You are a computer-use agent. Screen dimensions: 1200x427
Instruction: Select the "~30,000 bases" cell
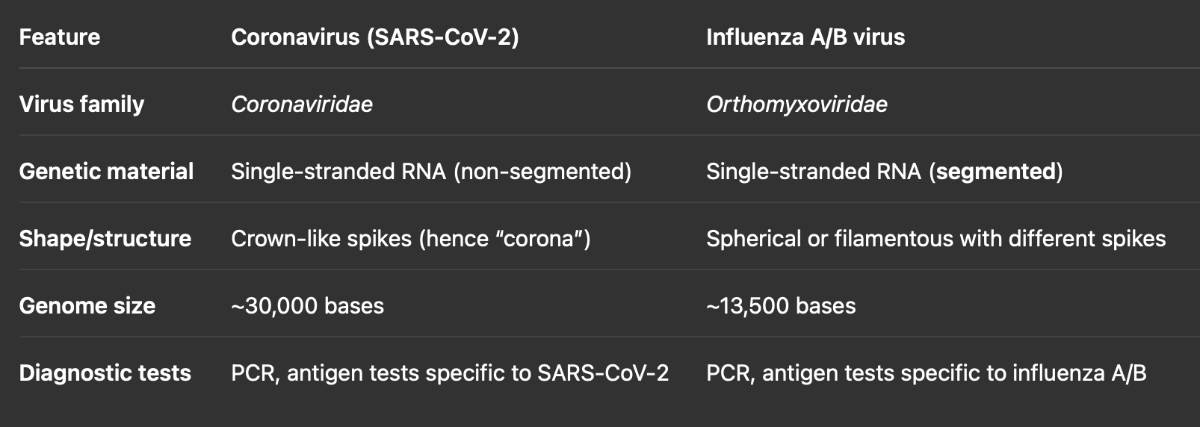[307, 306]
